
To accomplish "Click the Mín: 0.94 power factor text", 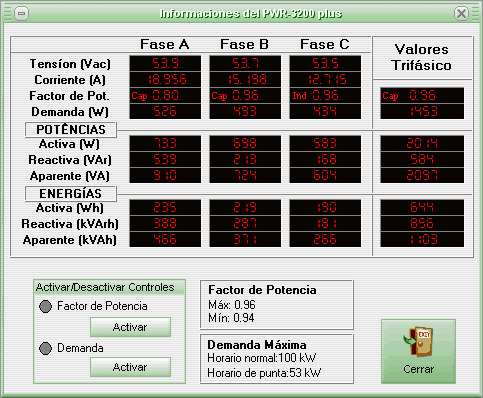I will [x=231, y=318].
